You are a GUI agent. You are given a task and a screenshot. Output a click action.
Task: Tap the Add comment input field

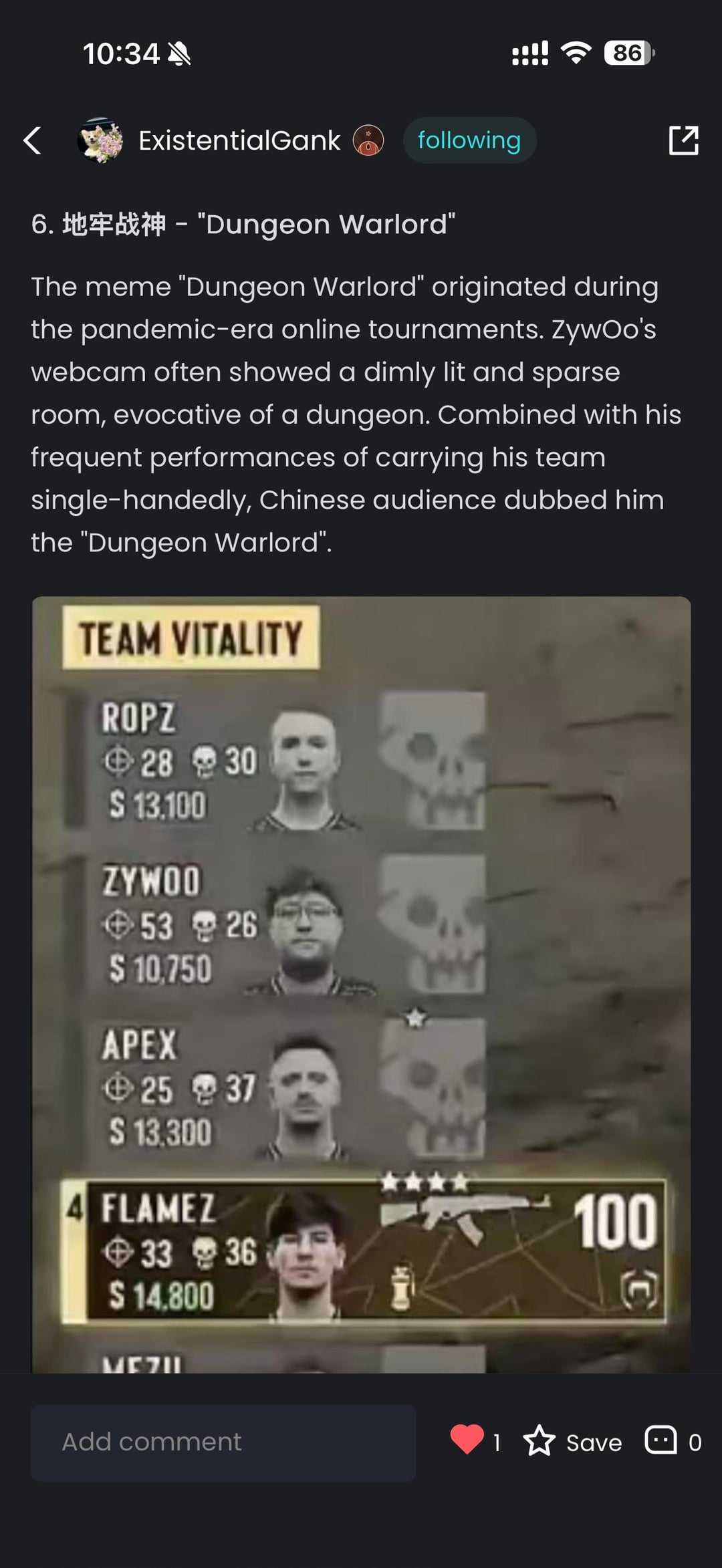click(x=223, y=1442)
